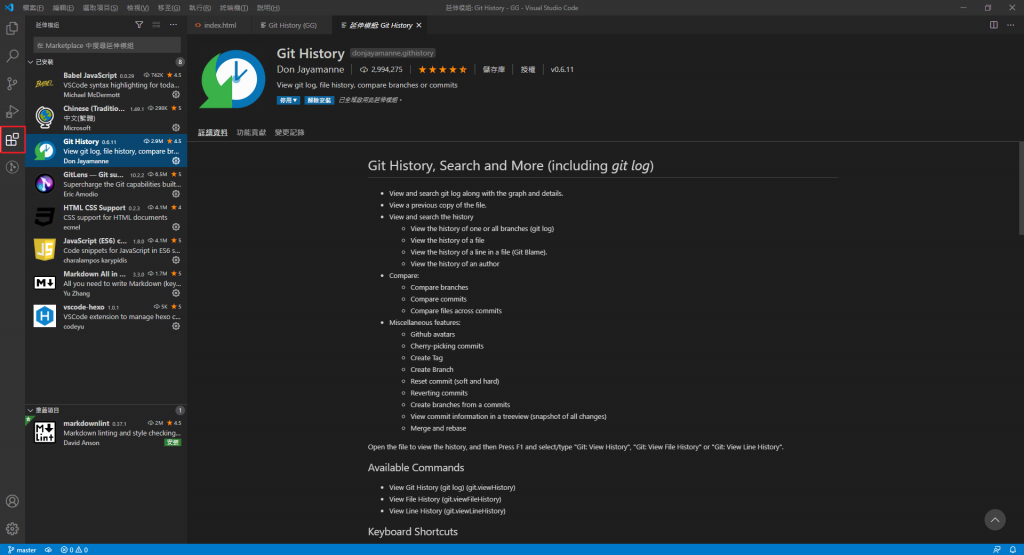Image resolution: width=1024 pixels, height=555 pixels.
Task: Select HTML CSS Support extension
Action: (x=106, y=217)
